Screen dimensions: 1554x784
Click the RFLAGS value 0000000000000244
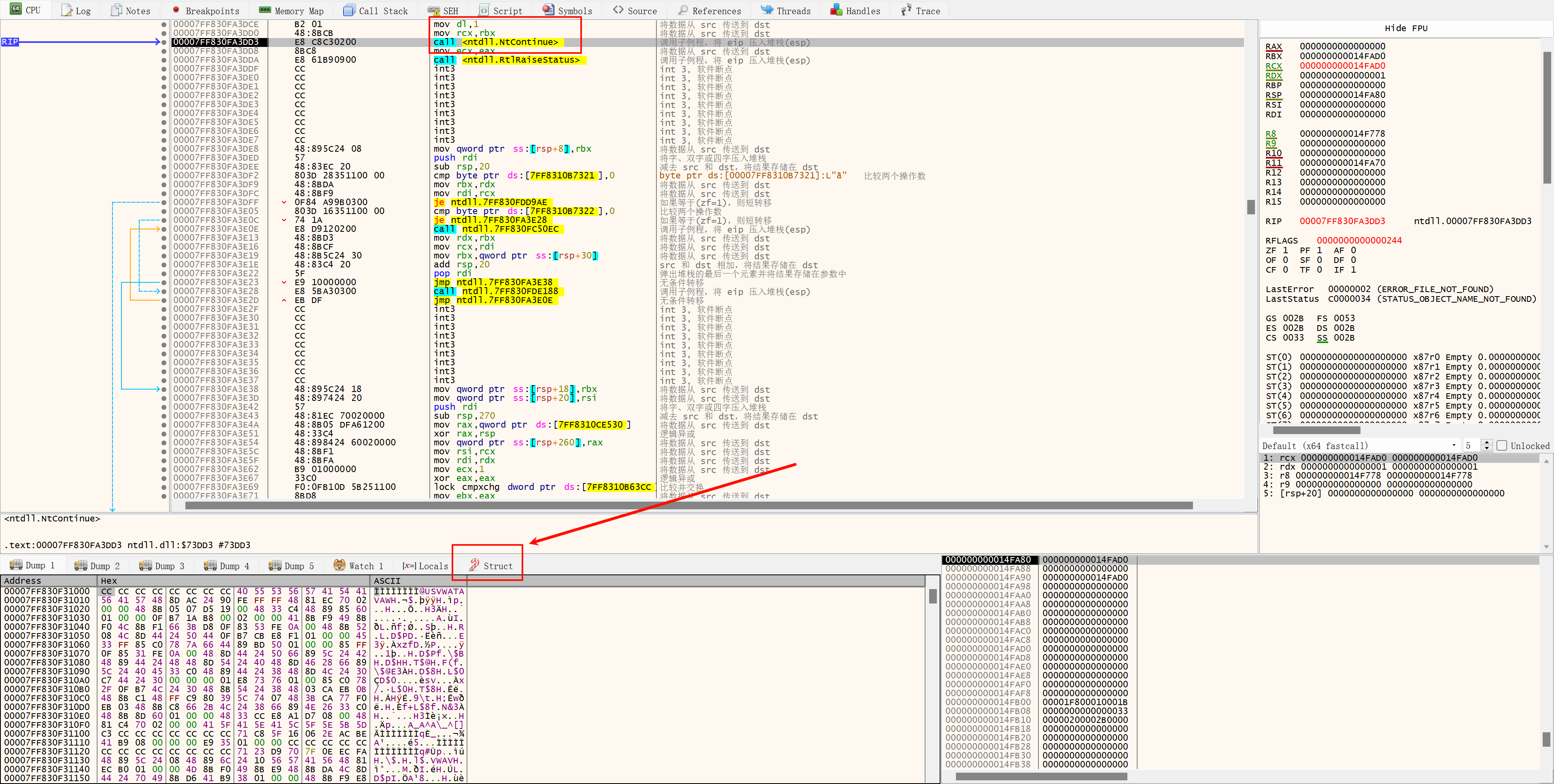(x=1359, y=241)
